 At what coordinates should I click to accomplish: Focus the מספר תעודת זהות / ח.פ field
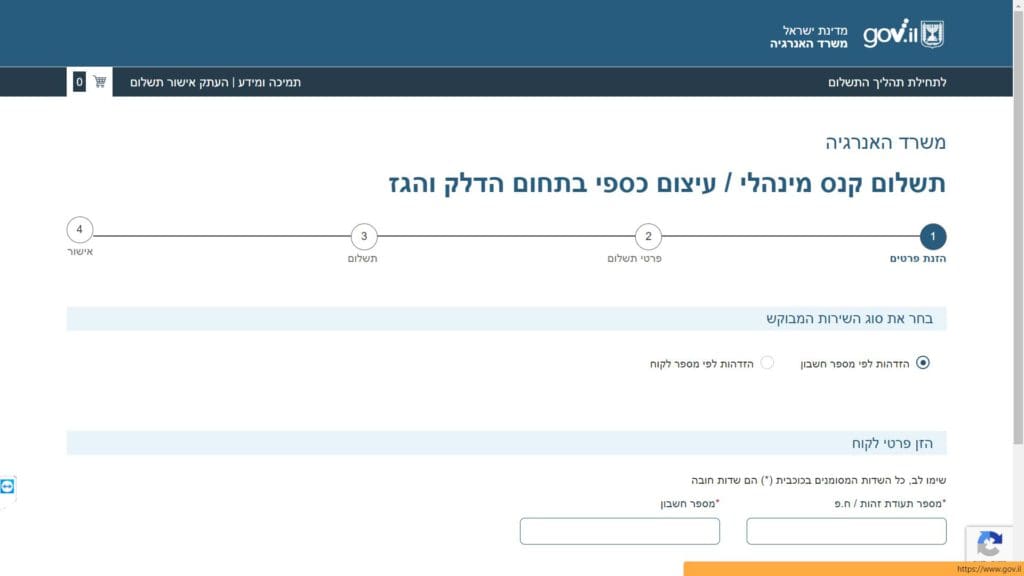846,531
